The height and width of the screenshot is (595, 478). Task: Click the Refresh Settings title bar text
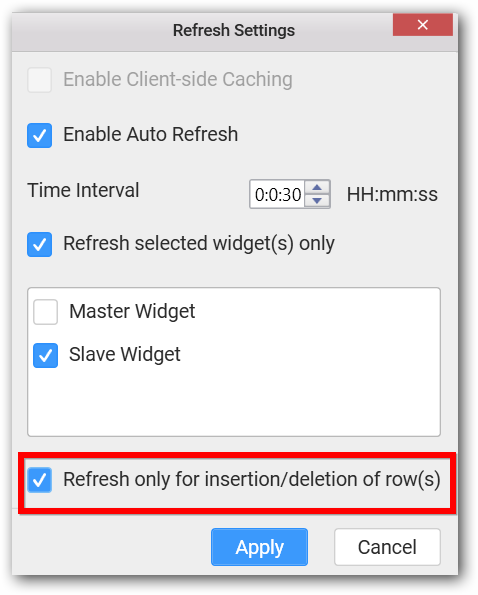(234, 30)
